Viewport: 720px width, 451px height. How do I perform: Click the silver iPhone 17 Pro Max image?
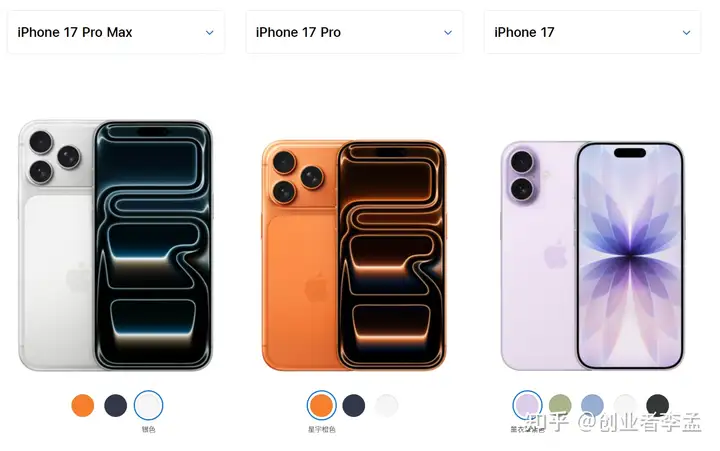pyautogui.click(x=116, y=245)
